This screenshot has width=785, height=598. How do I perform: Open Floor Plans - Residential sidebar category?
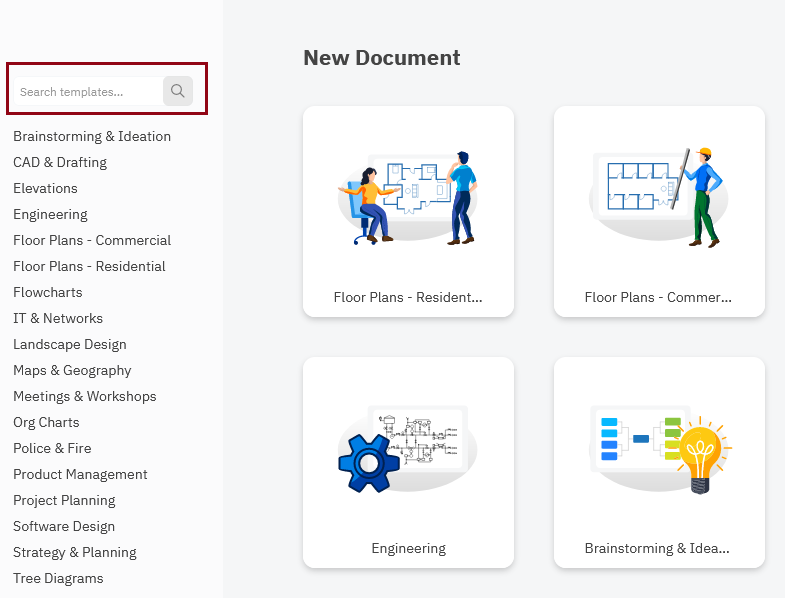[x=89, y=266]
